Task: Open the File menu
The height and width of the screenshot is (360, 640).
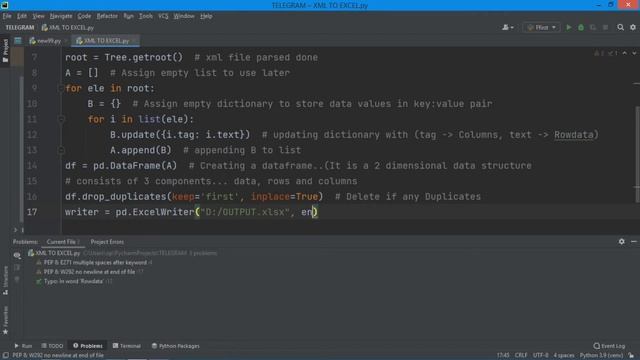Action: coord(7,16)
